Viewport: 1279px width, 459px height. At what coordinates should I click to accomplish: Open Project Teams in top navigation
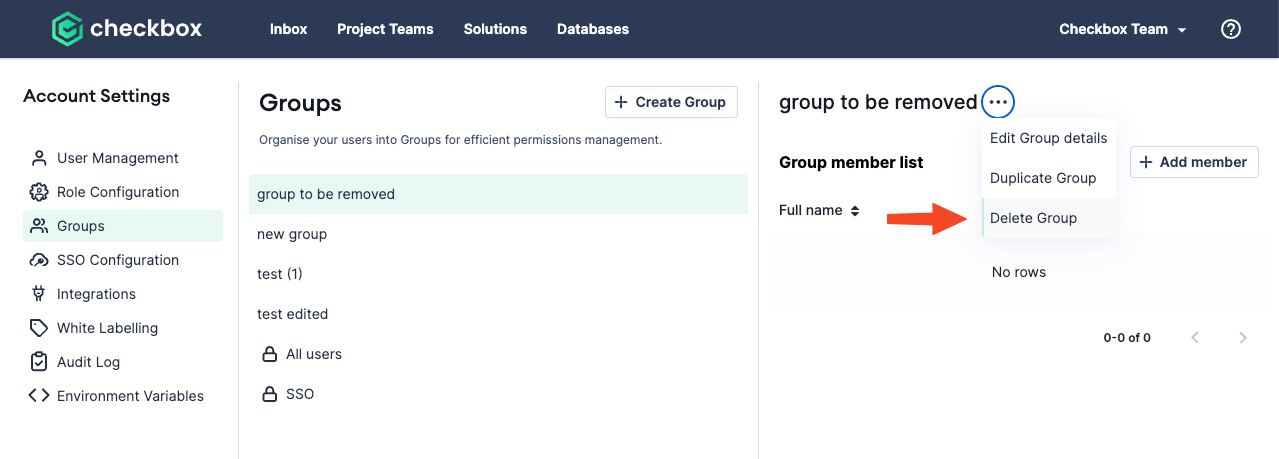click(385, 29)
